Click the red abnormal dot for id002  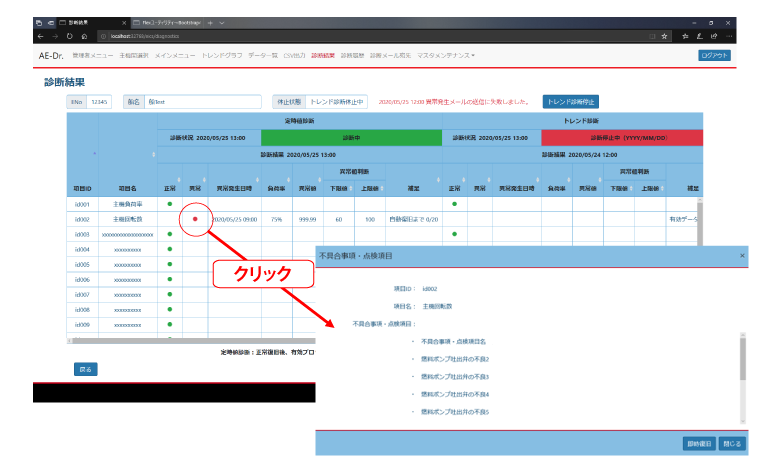[194, 218]
